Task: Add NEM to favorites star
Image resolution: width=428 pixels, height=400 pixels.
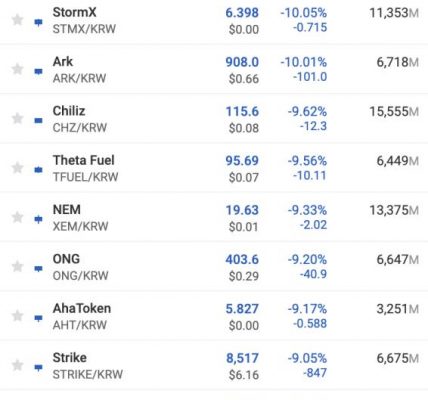Action: click(17, 217)
